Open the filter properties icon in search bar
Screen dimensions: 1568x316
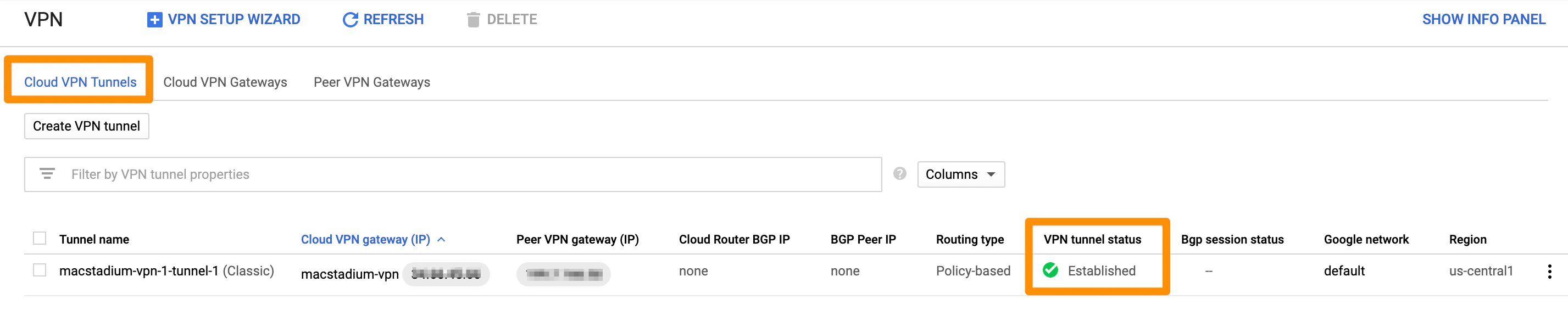46,174
